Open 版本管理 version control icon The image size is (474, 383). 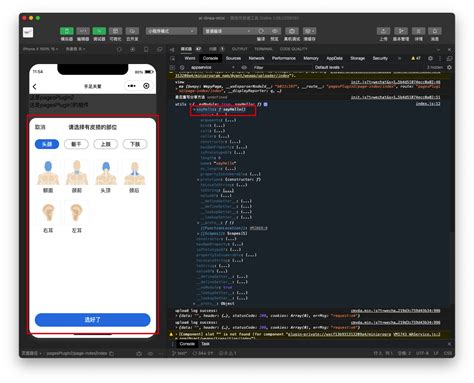coord(401,31)
